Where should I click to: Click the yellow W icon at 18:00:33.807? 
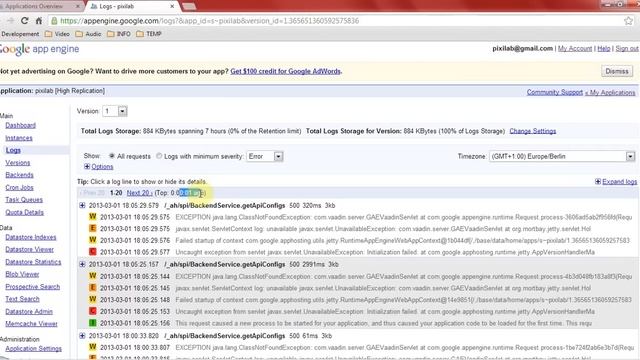click(93, 347)
